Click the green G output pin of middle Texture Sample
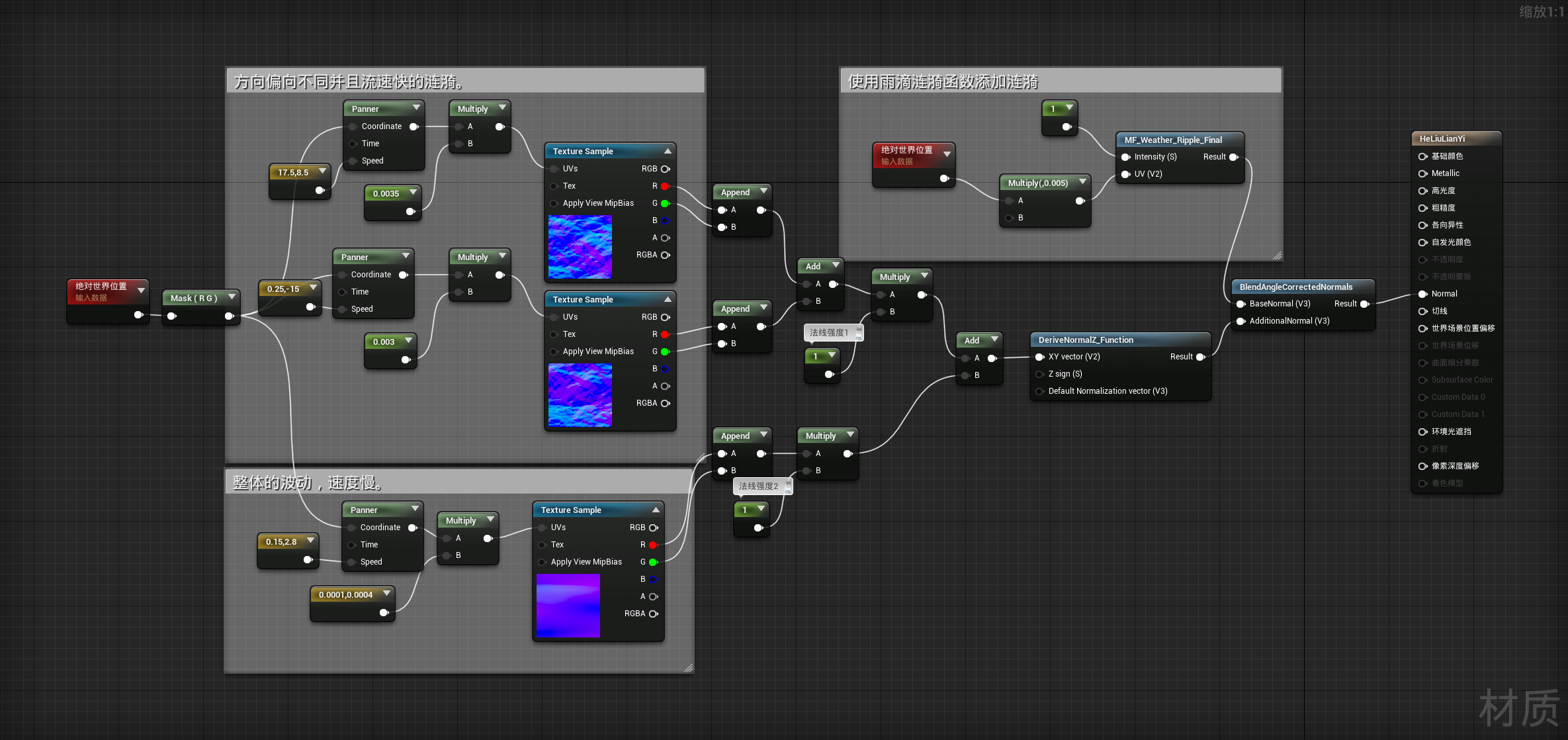This screenshot has height=740, width=1568. pyautogui.click(x=665, y=351)
